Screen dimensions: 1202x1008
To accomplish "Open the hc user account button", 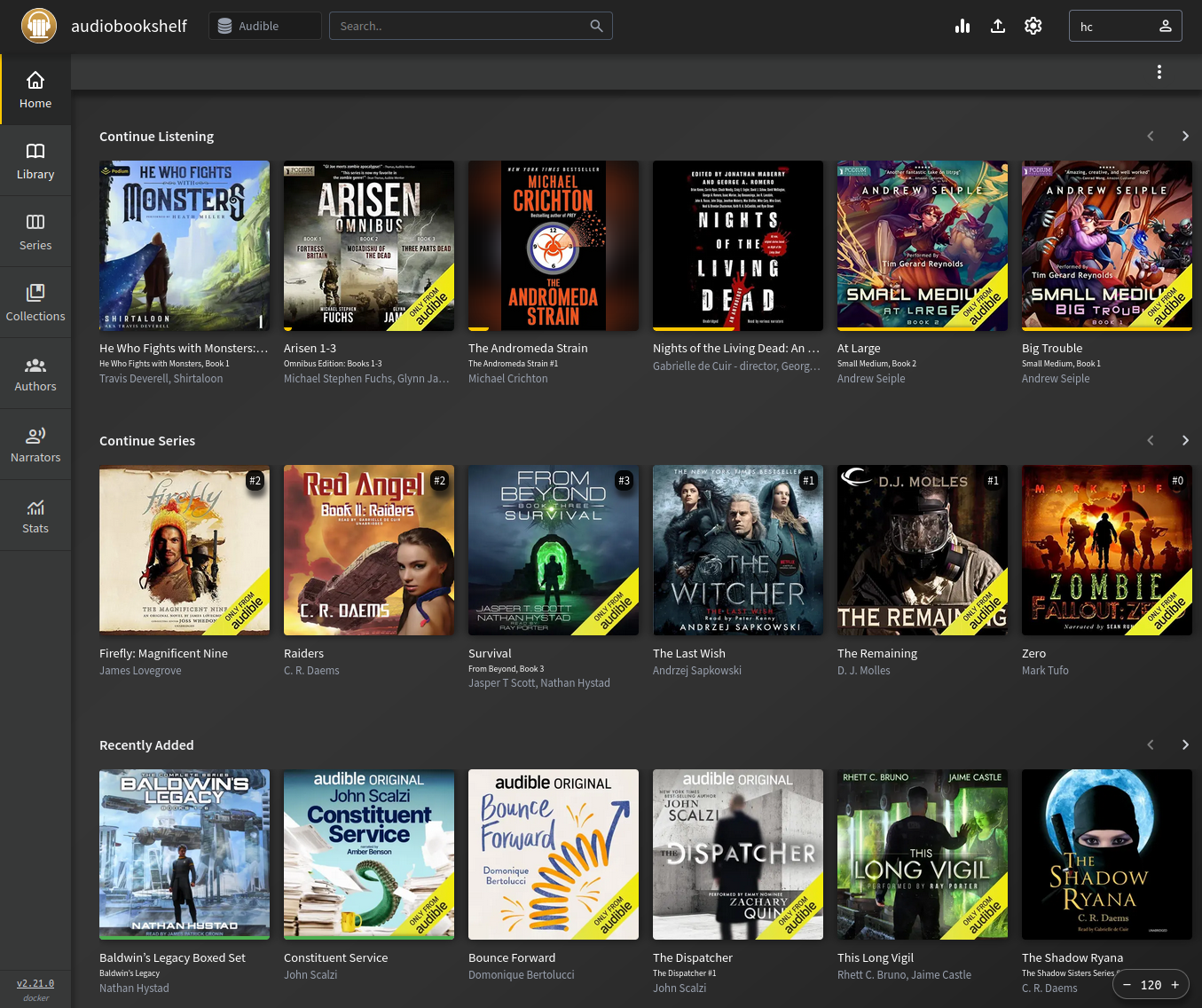I will [x=1126, y=26].
